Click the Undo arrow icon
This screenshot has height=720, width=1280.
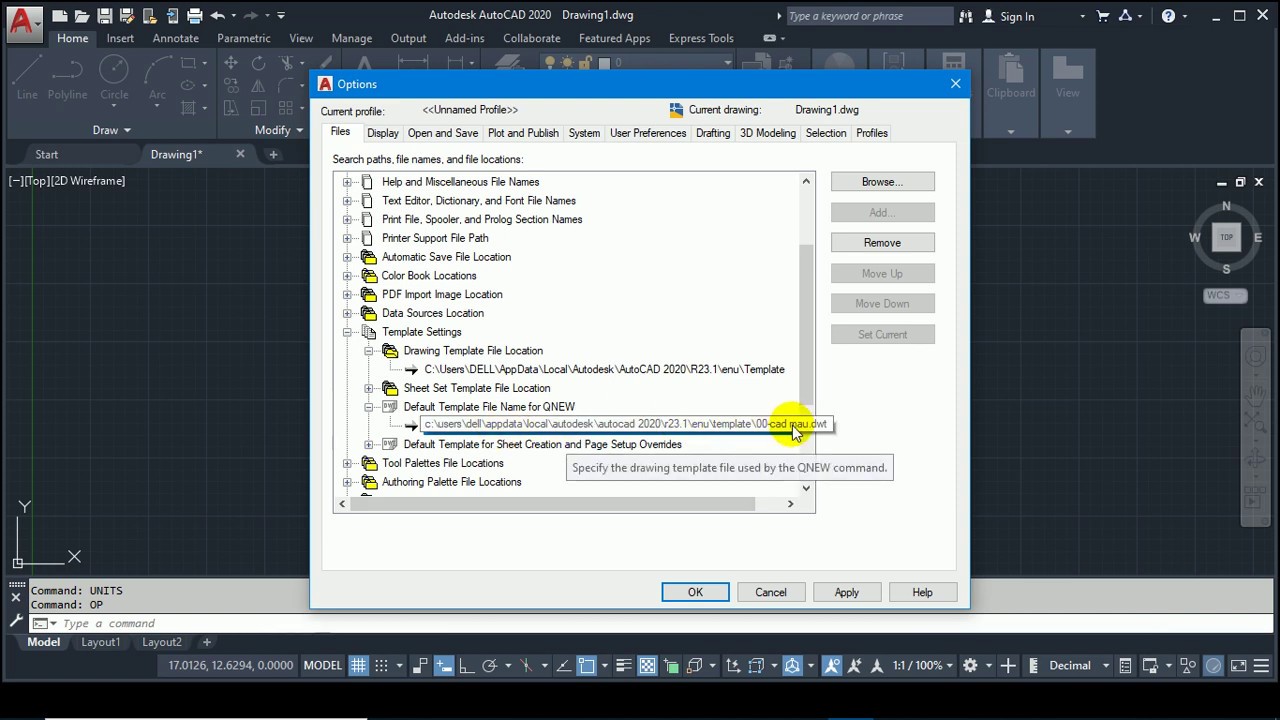[x=217, y=16]
